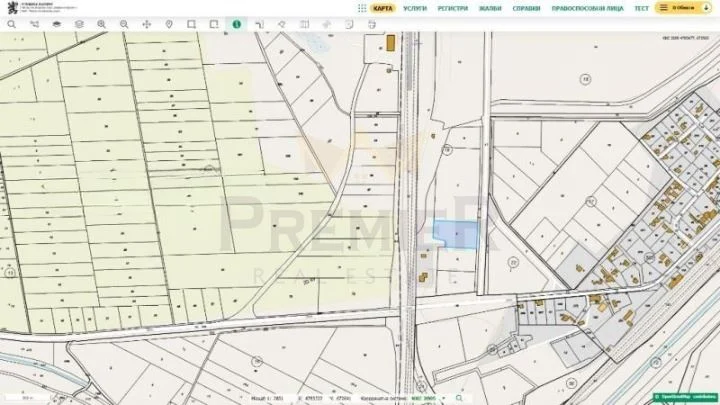
Task: Open the ЖАЛБИ menu item
Action: click(x=489, y=8)
